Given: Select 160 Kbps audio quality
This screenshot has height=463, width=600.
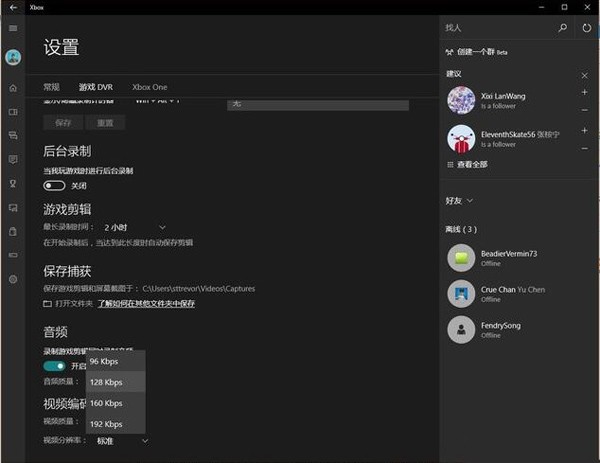Looking at the screenshot, I should [x=116, y=403].
